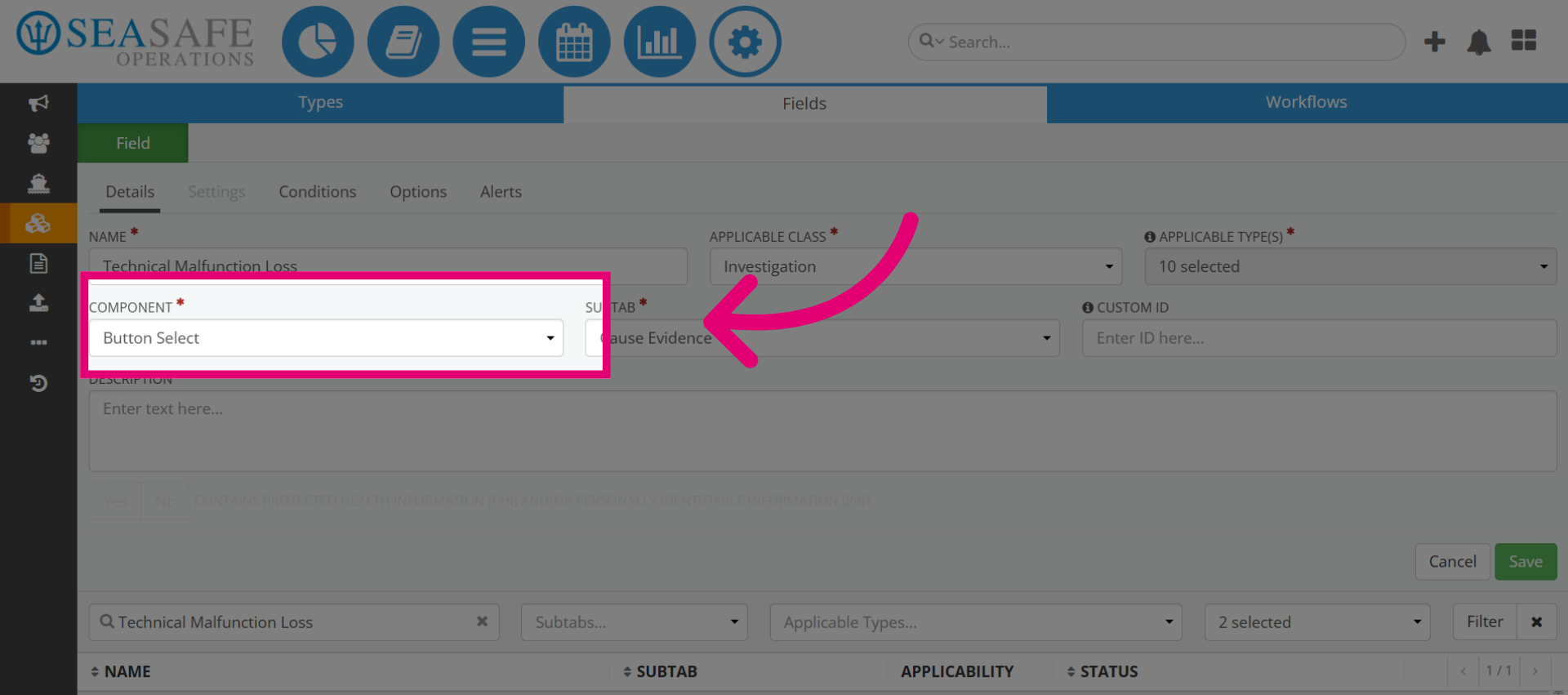Screen dimensions: 1568x695
Task: Select the Alerts sub-tab
Action: click(501, 192)
